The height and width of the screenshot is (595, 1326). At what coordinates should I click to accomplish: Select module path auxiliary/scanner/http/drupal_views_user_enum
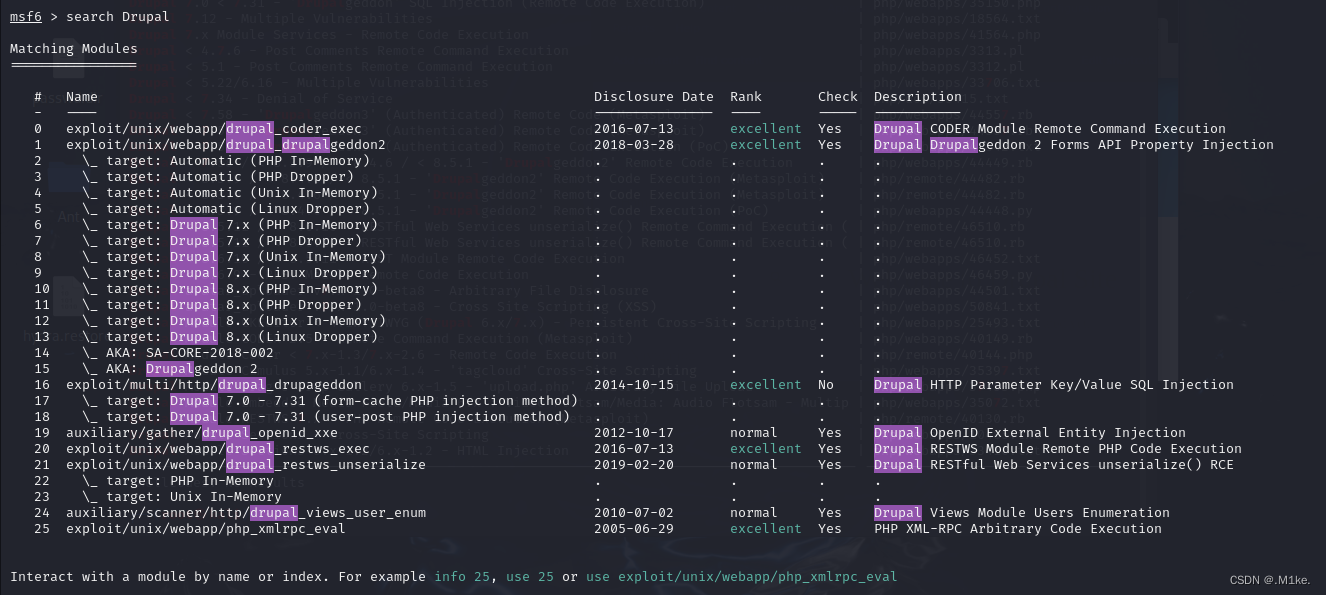tap(246, 513)
